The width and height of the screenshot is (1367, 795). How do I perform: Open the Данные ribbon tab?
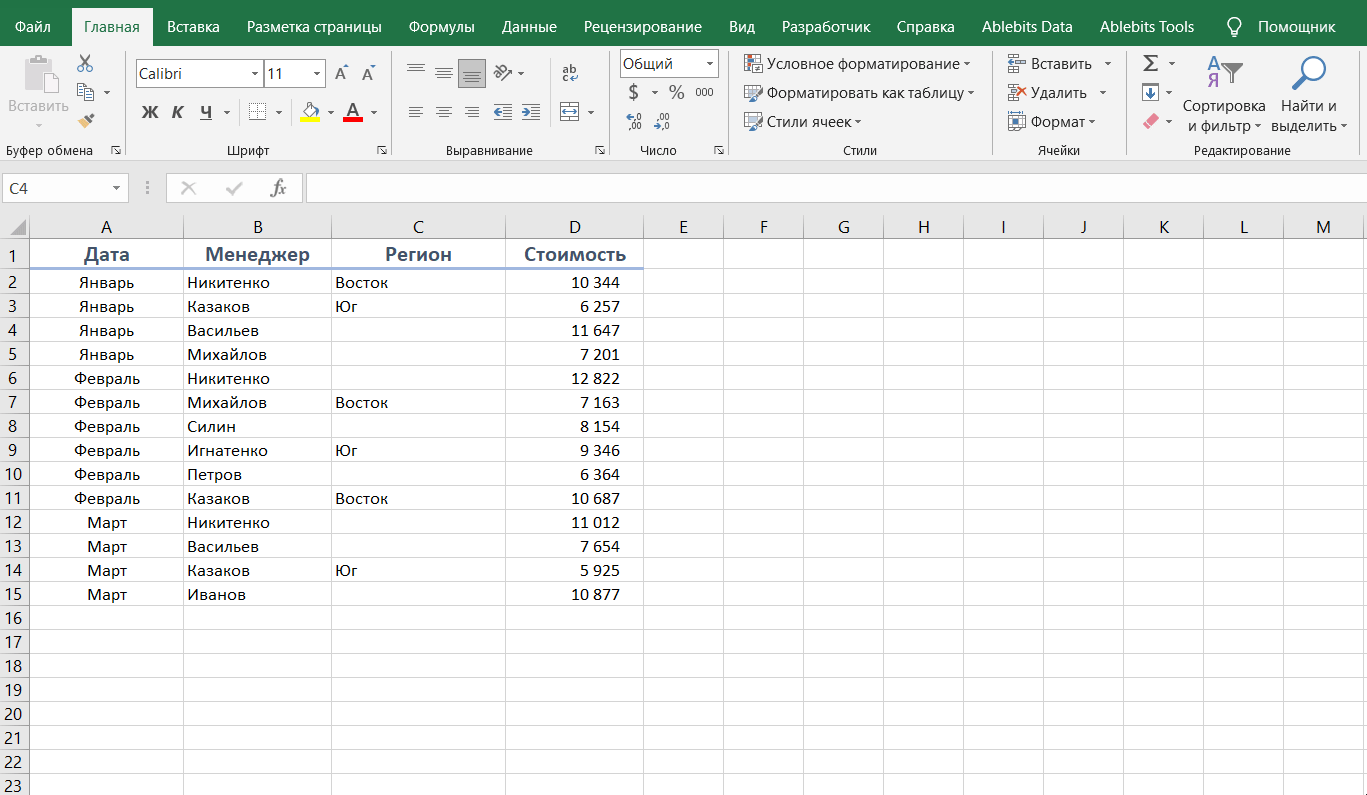(x=529, y=27)
